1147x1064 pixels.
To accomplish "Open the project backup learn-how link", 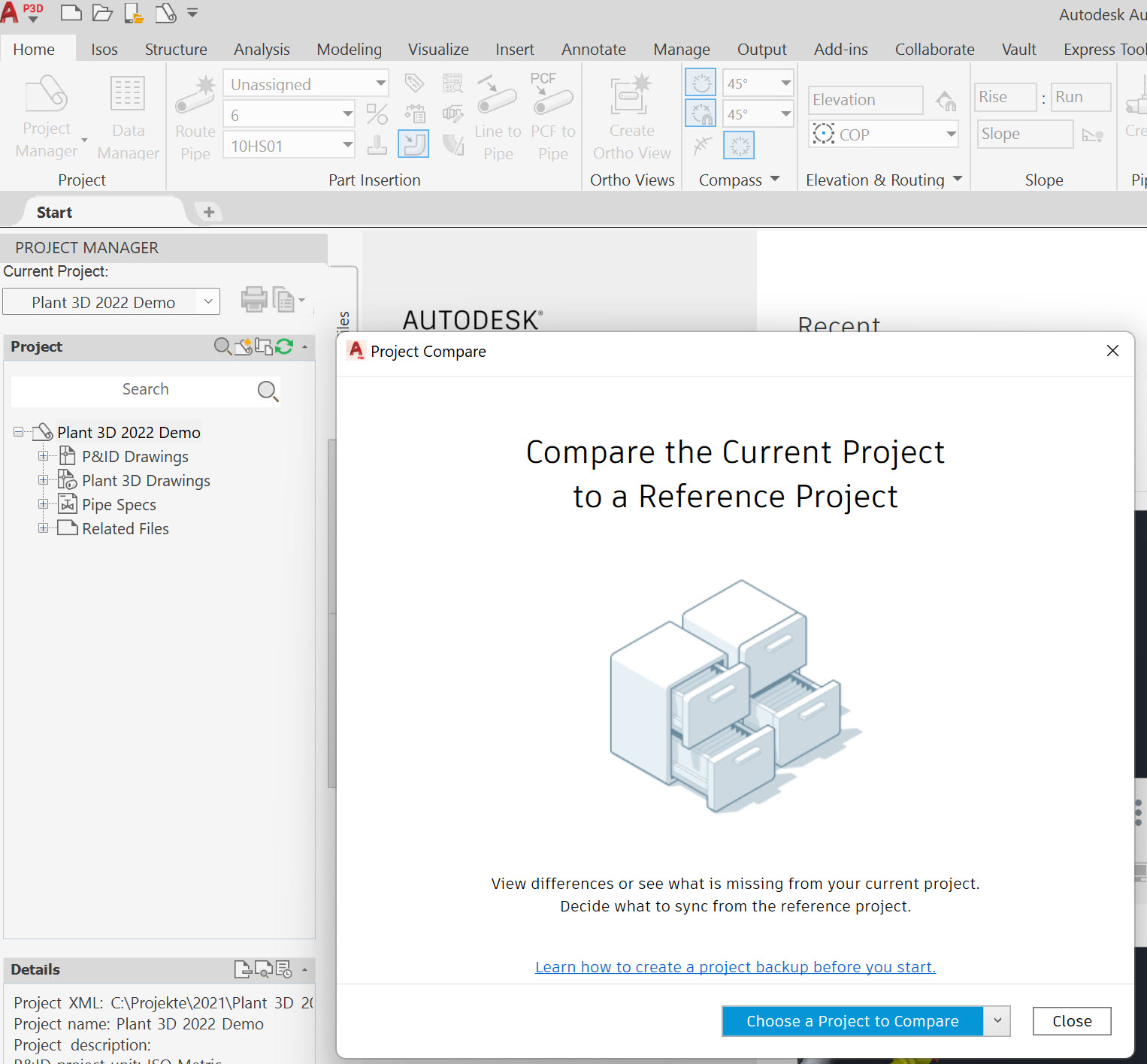I will pos(735,967).
